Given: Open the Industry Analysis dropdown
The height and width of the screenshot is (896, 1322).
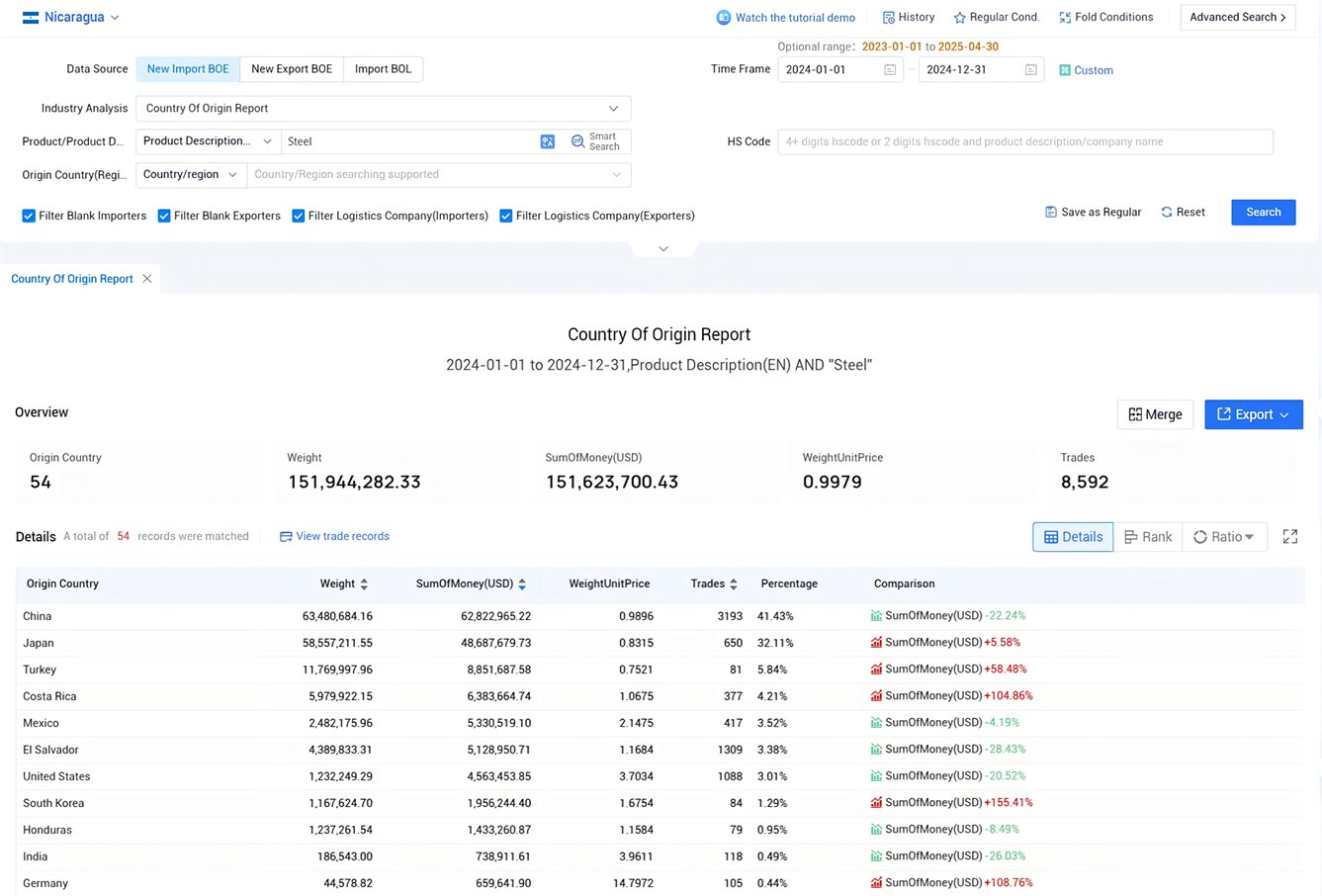Looking at the screenshot, I should coord(383,109).
